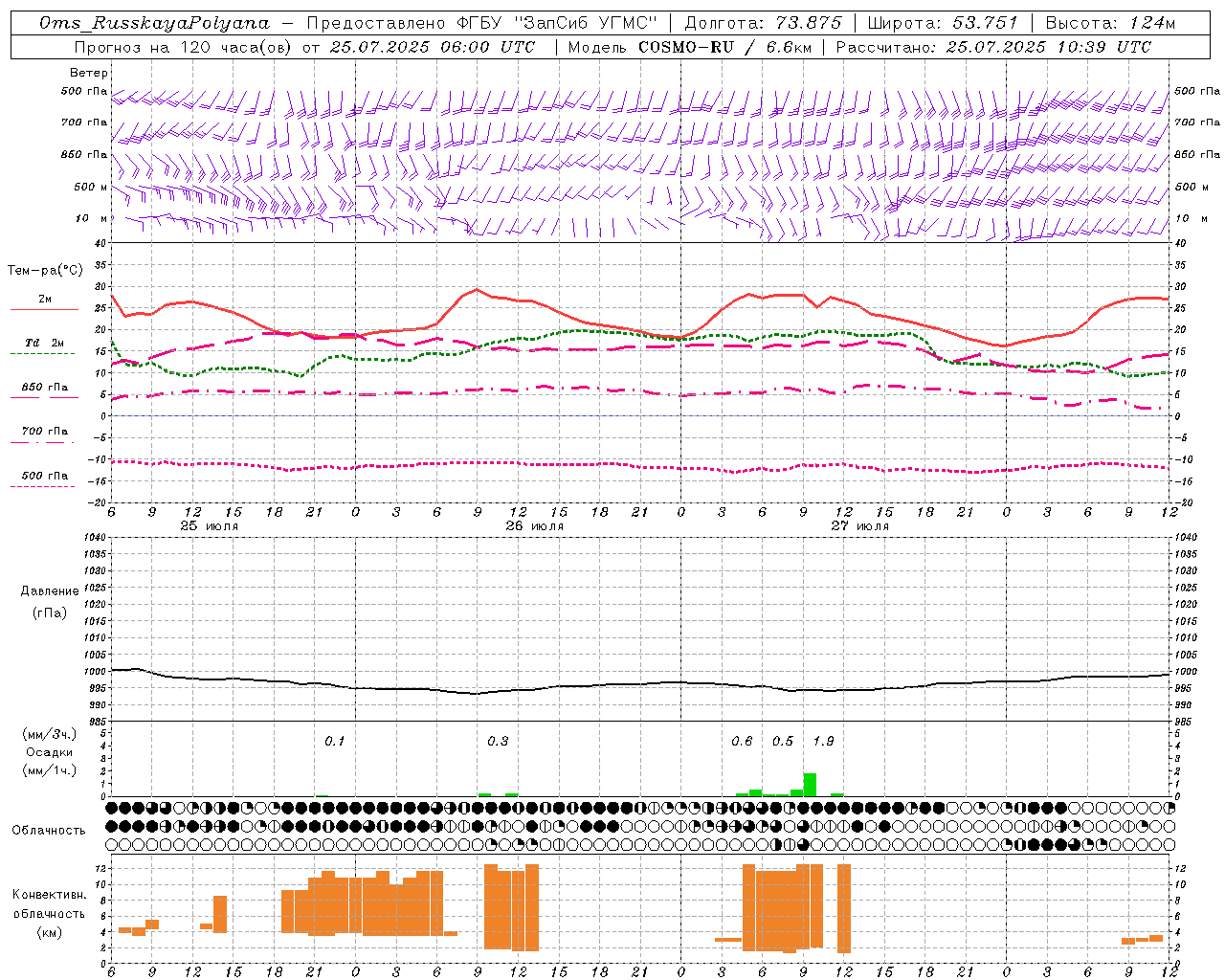Click the Ветер panel label

[x=89, y=73]
